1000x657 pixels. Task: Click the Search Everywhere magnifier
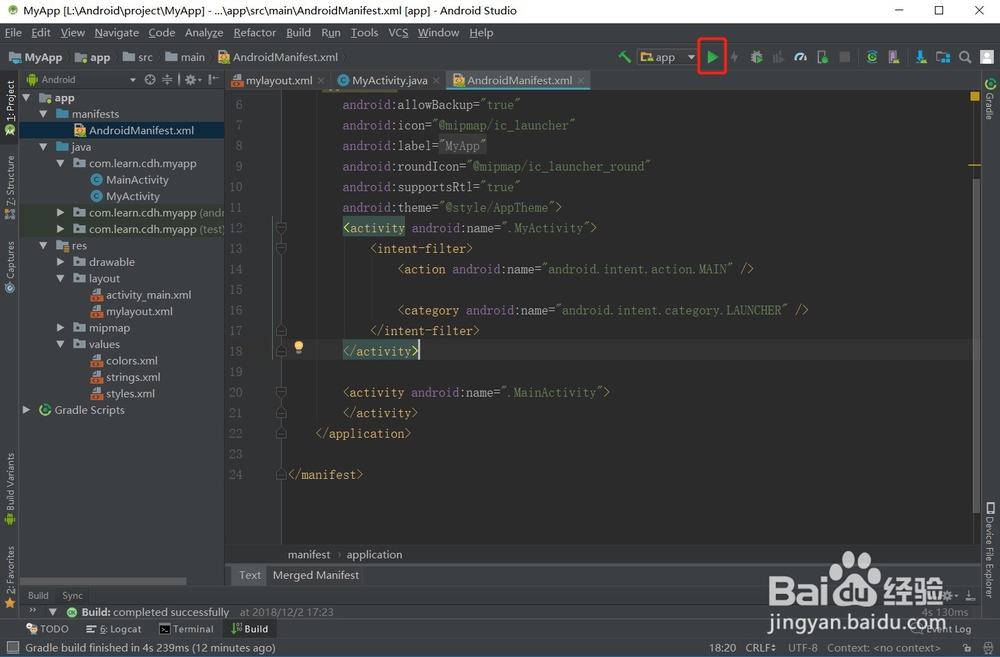(x=965, y=57)
